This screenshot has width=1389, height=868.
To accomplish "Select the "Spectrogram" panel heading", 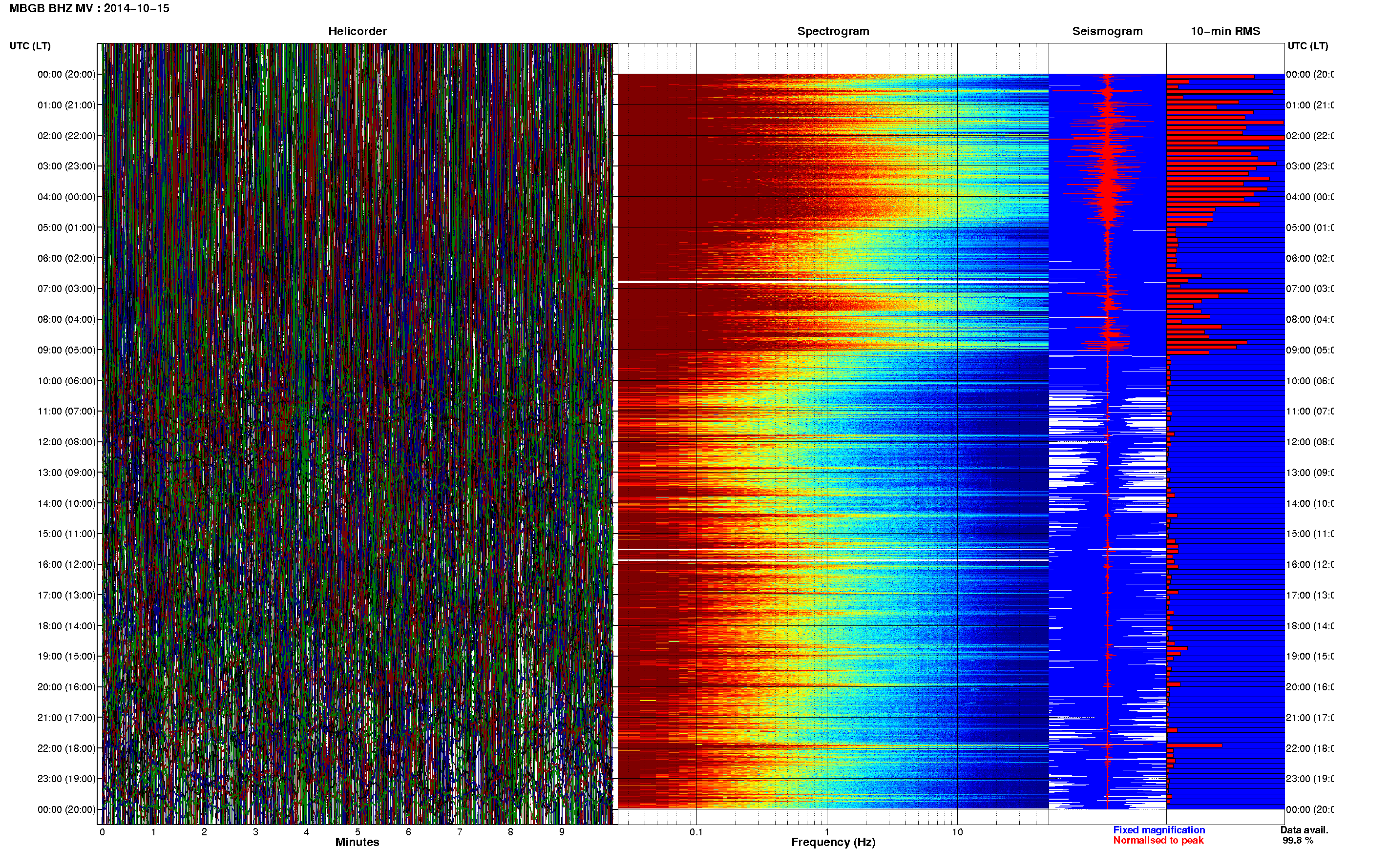I will point(833,32).
